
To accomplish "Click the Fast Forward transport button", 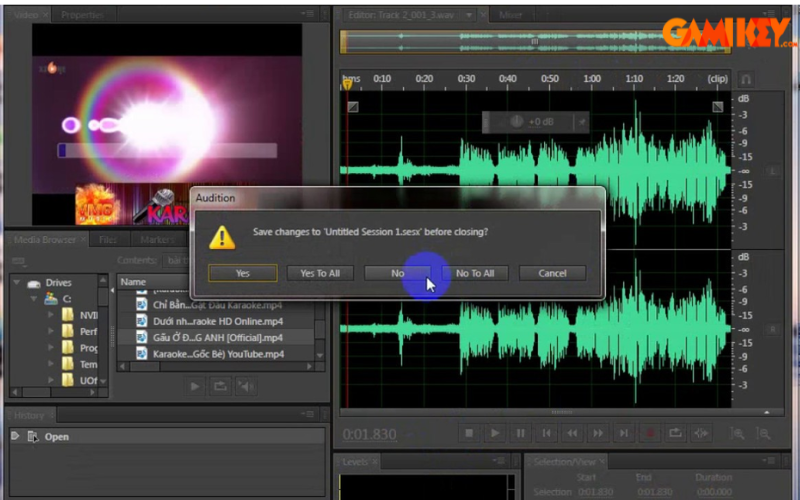I will [x=598, y=433].
